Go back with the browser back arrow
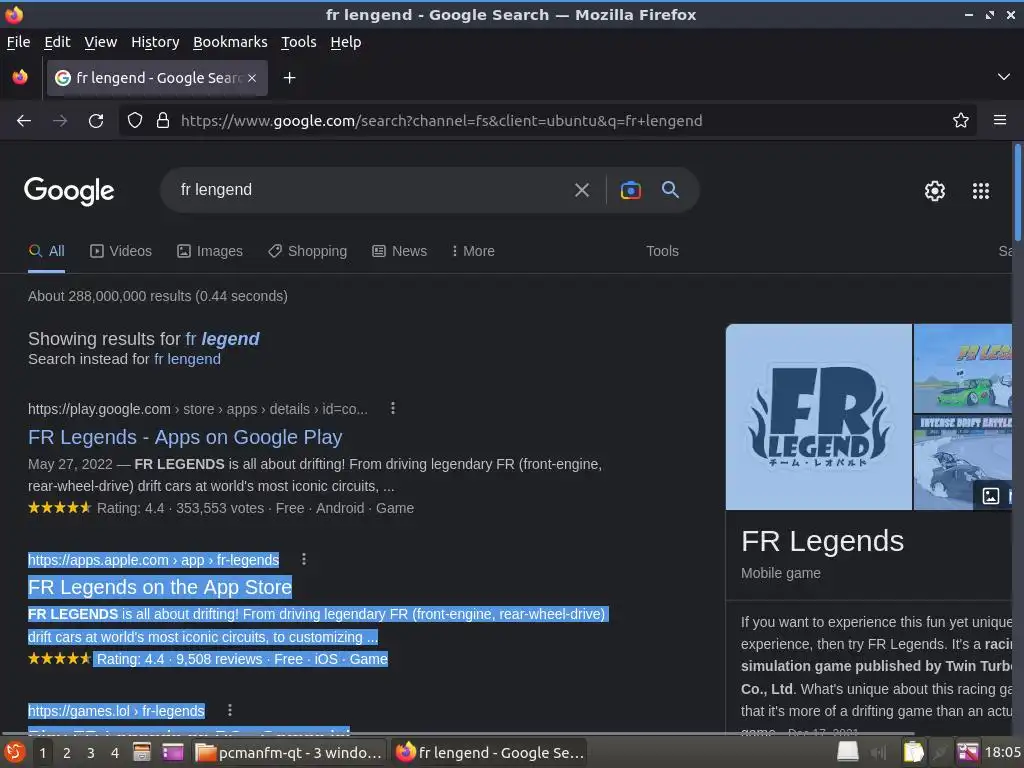Image resolution: width=1024 pixels, height=768 pixels. click(x=24, y=120)
